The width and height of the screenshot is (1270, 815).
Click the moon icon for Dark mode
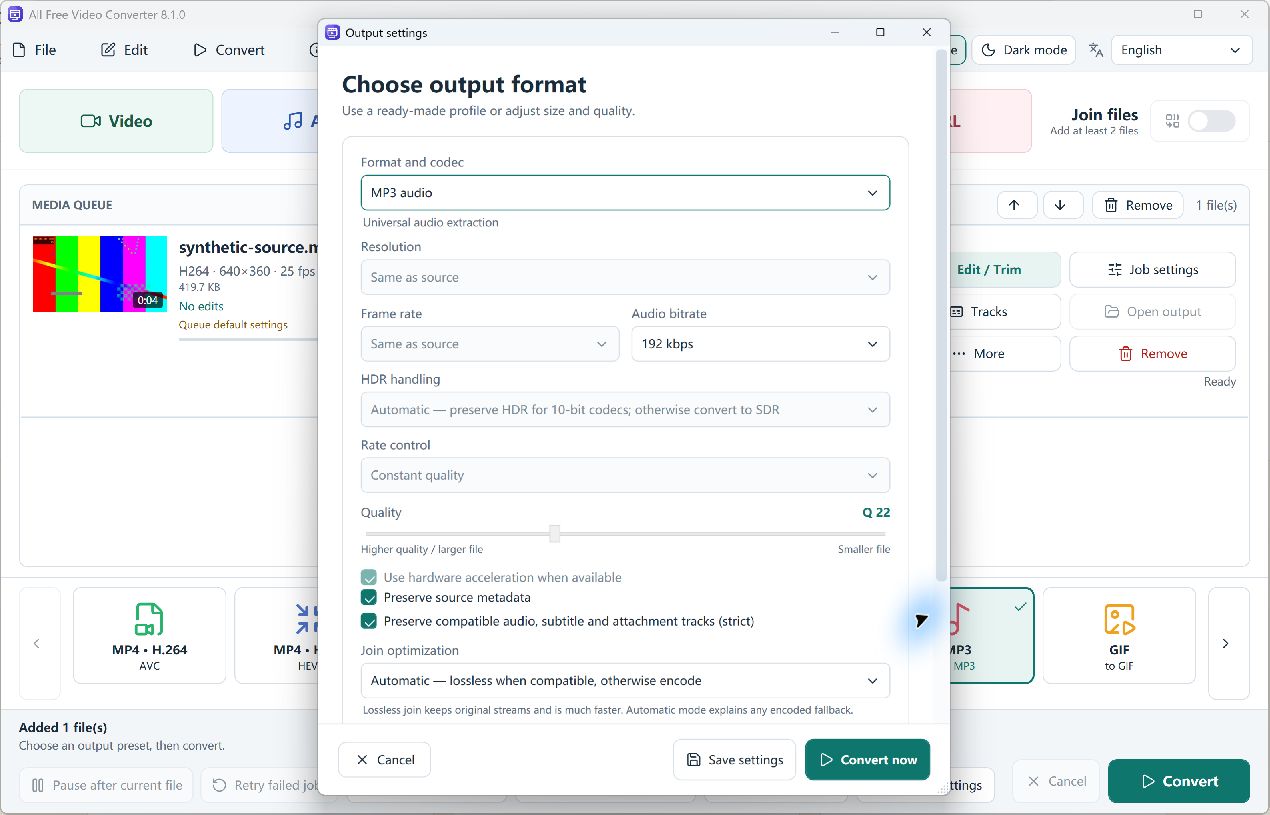[989, 50]
